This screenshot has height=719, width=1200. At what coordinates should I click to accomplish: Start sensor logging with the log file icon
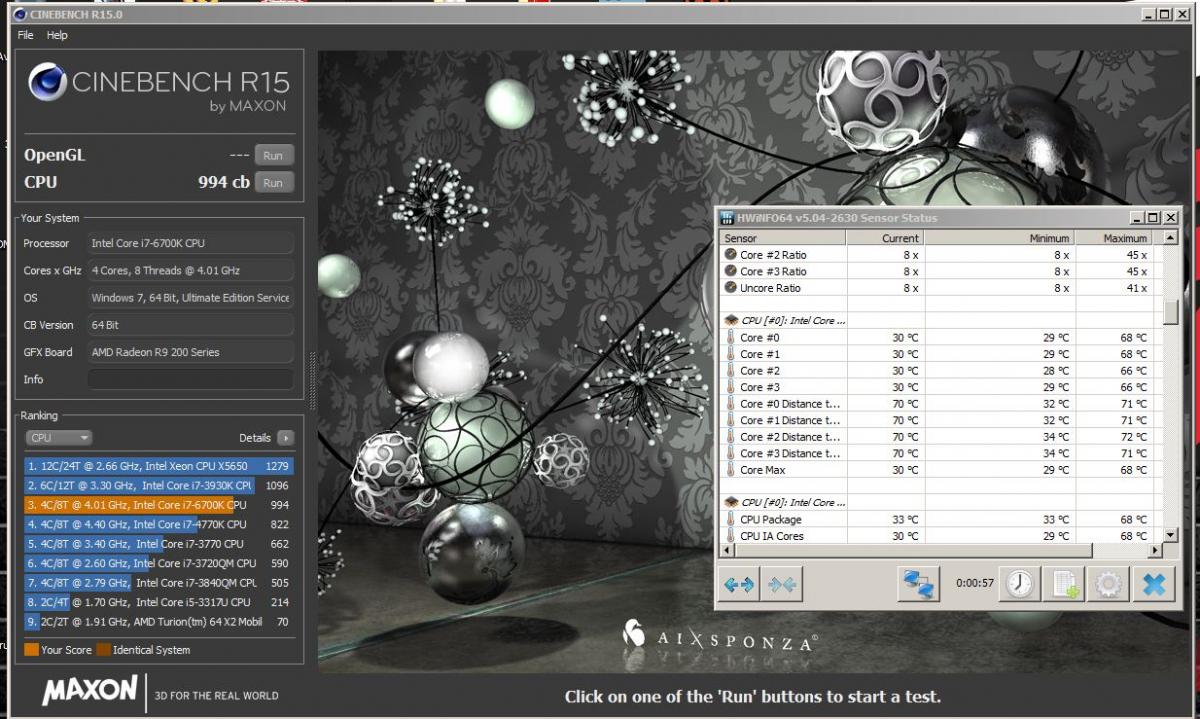tap(1063, 584)
